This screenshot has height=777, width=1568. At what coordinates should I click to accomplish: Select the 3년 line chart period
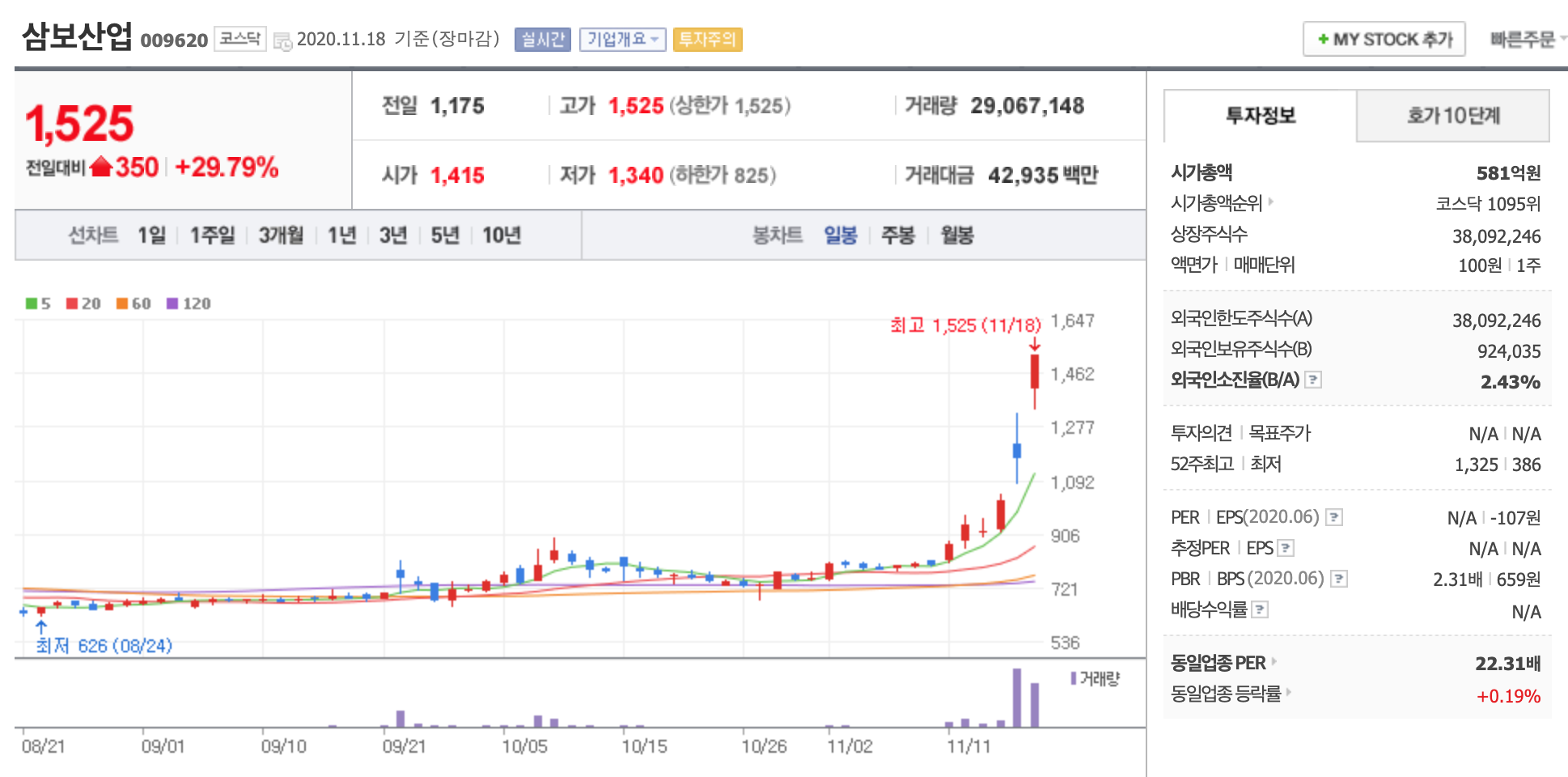[x=393, y=236]
